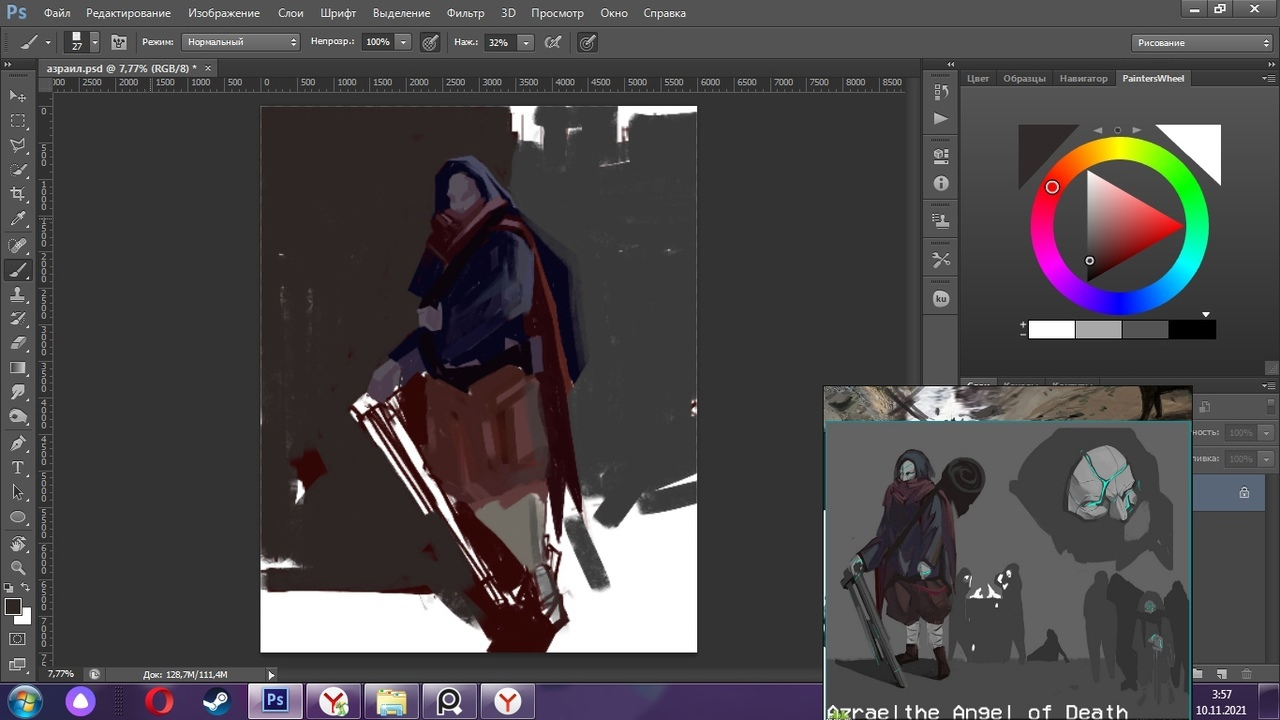Open the Фильтр menu

465,13
